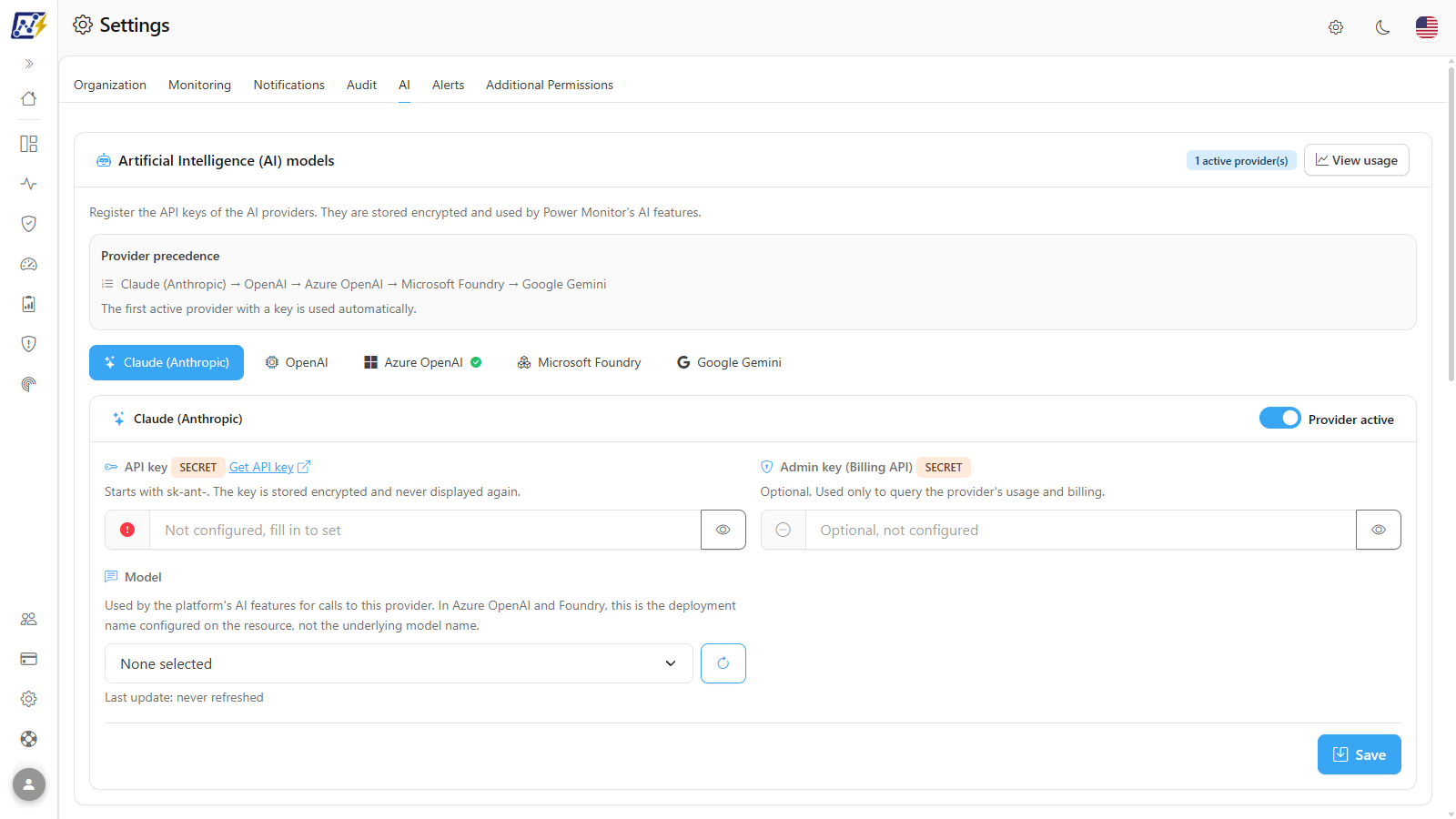Switch to the Organization tab
Image resolution: width=1456 pixels, height=819 pixels.
click(110, 85)
